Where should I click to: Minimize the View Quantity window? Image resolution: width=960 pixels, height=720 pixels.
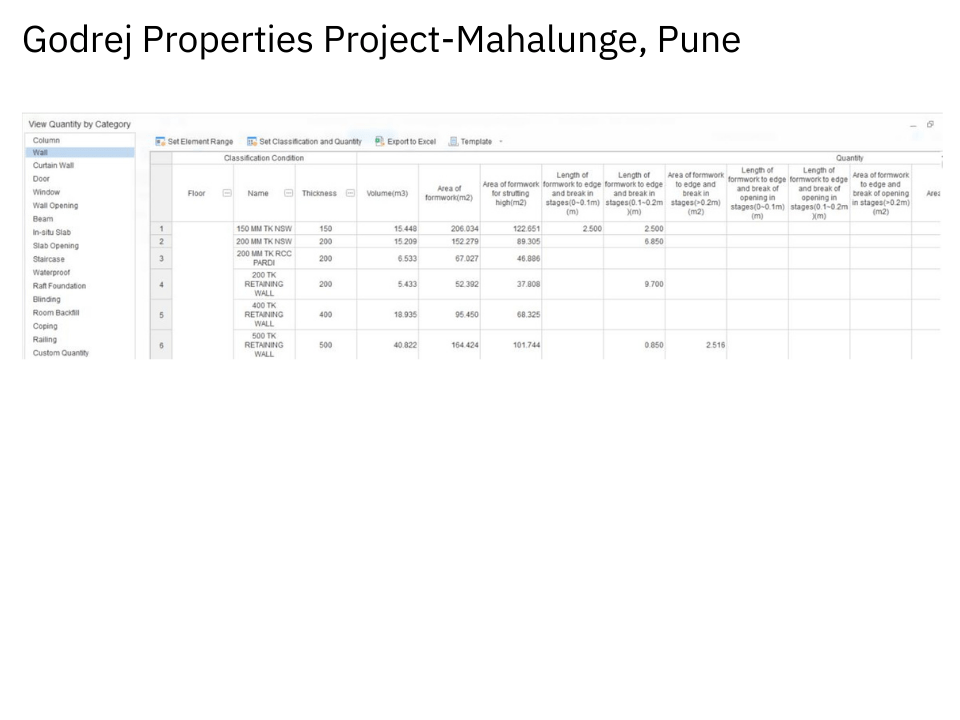point(913,125)
